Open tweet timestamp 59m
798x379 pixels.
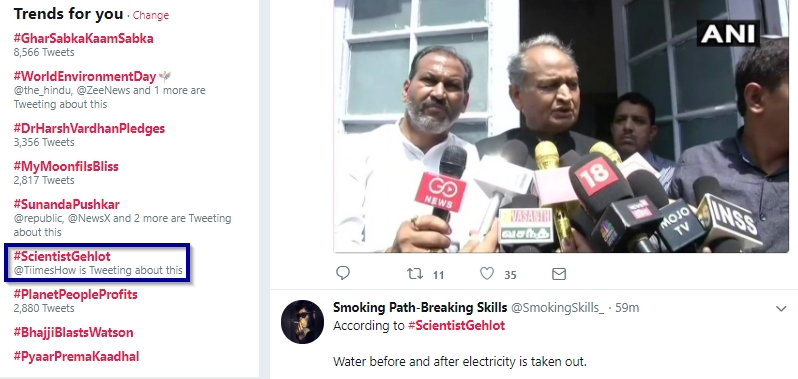(x=627, y=308)
